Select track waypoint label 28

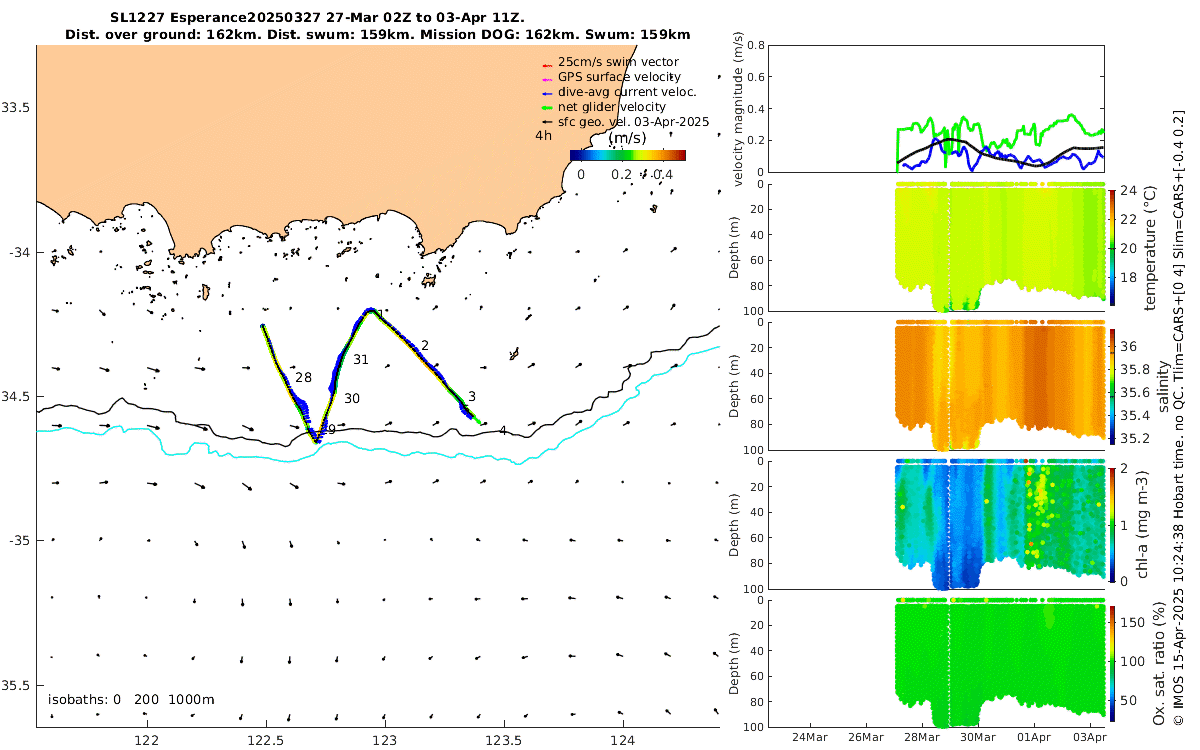(x=303, y=378)
